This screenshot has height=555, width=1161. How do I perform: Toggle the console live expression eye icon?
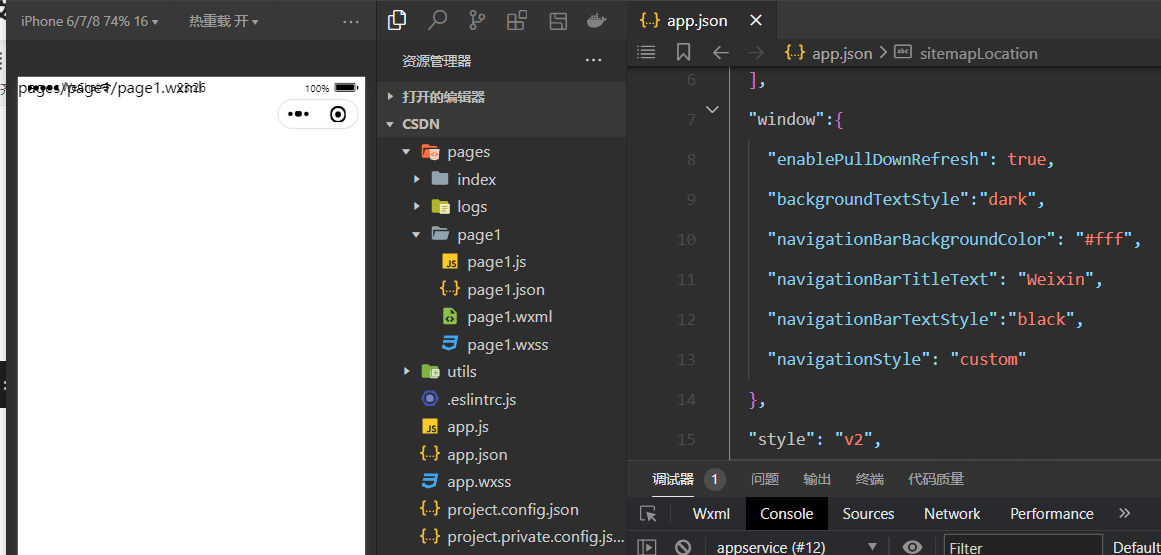tap(912, 547)
